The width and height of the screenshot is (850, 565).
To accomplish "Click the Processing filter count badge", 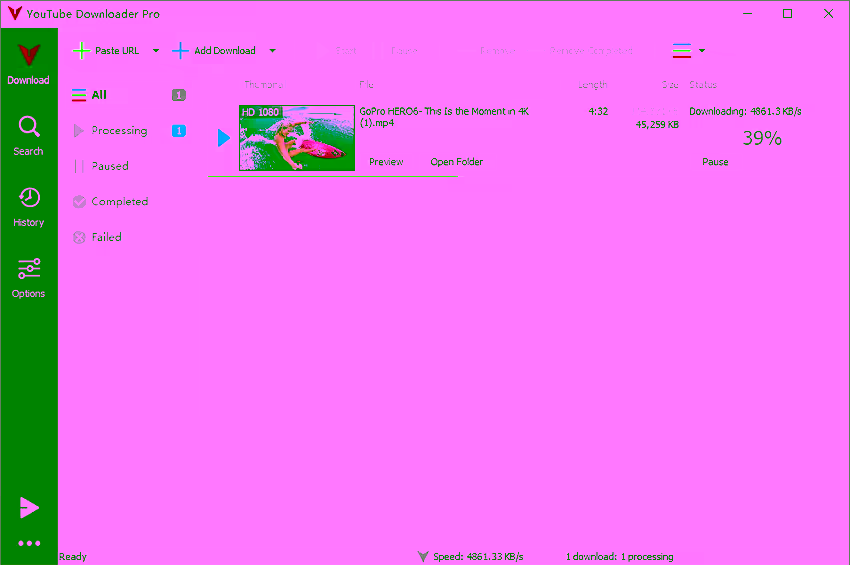I will tap(179, 131).
